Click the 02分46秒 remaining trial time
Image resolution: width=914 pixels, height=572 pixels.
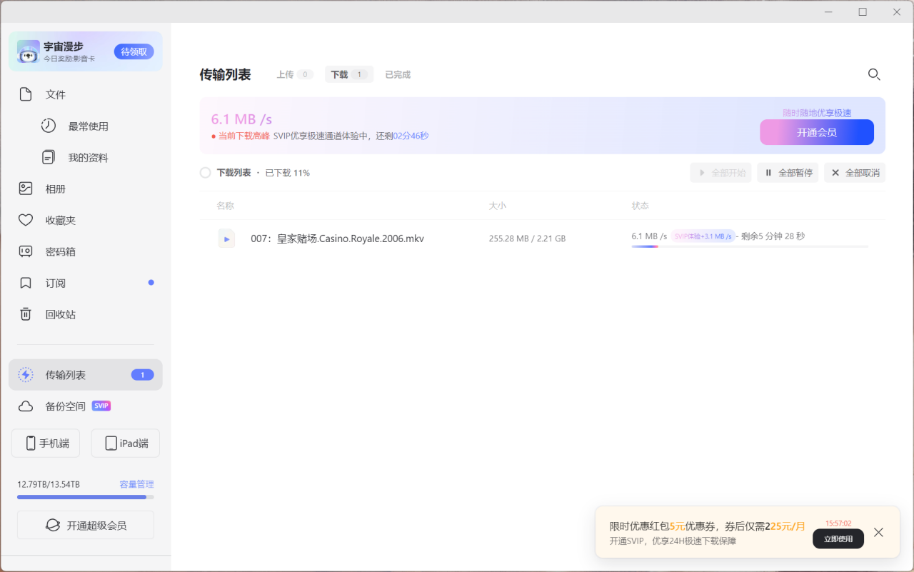click(x=411, y=136)
